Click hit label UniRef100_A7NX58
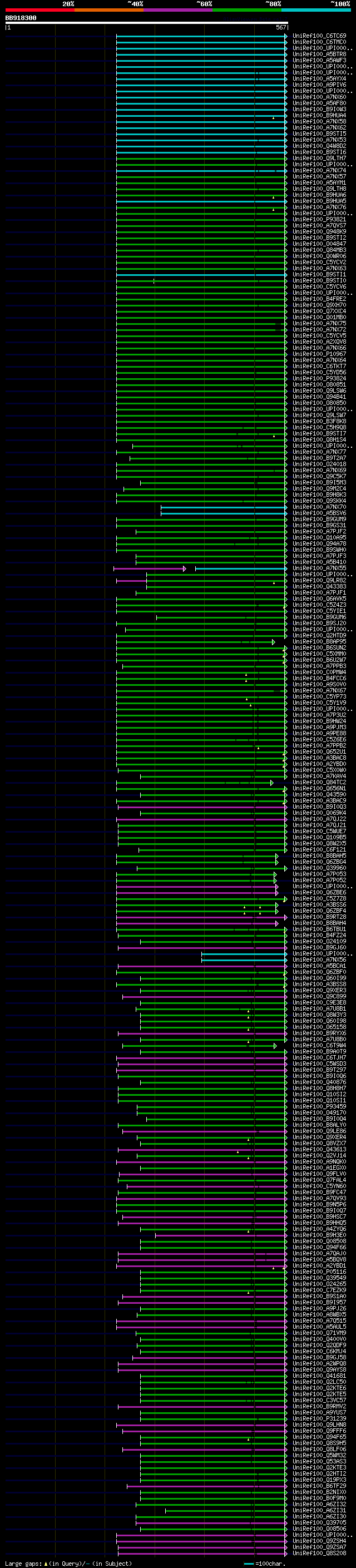Viewport: 356px width, 1568px height. (319, 122)
